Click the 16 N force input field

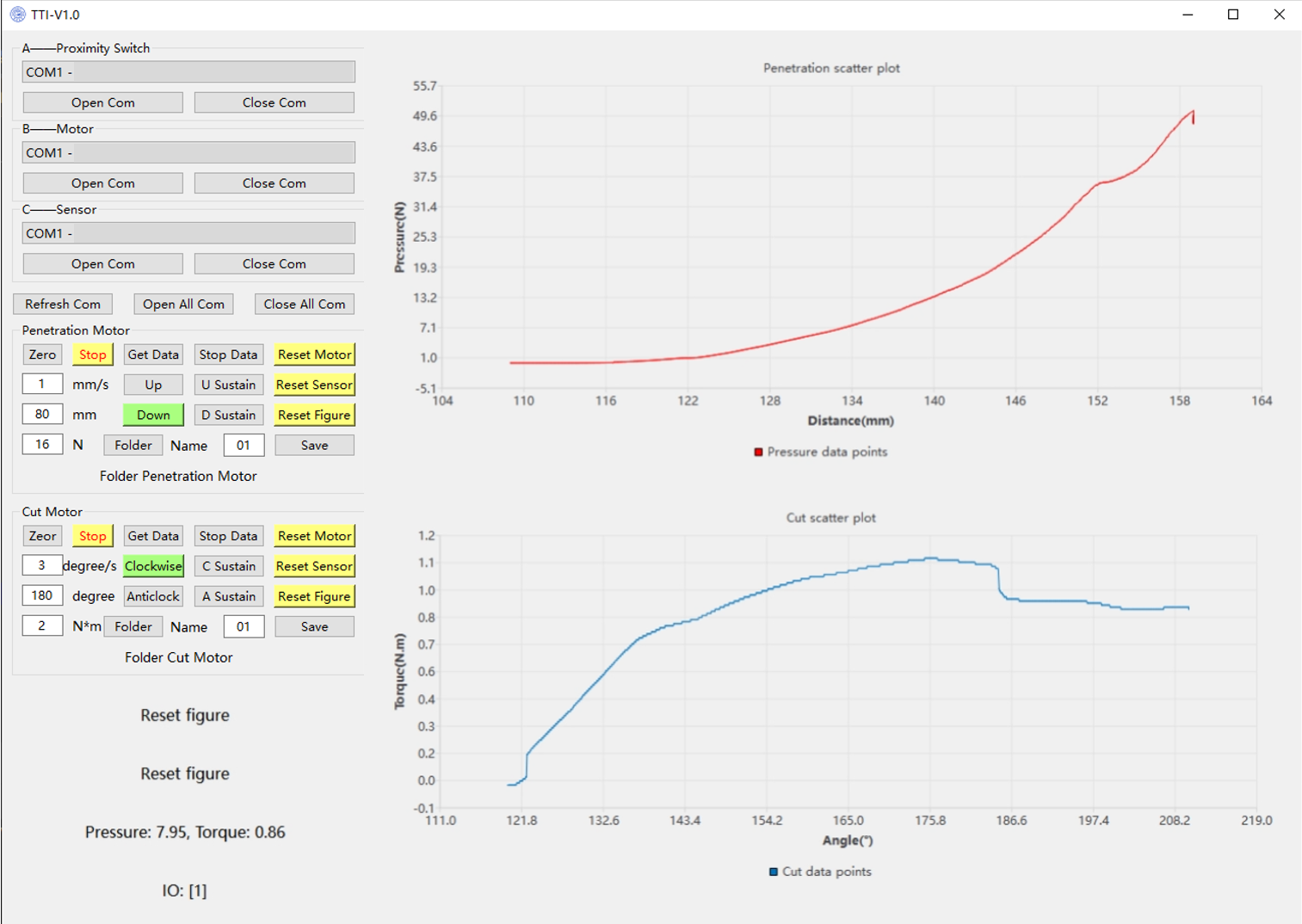coord(42,444)
